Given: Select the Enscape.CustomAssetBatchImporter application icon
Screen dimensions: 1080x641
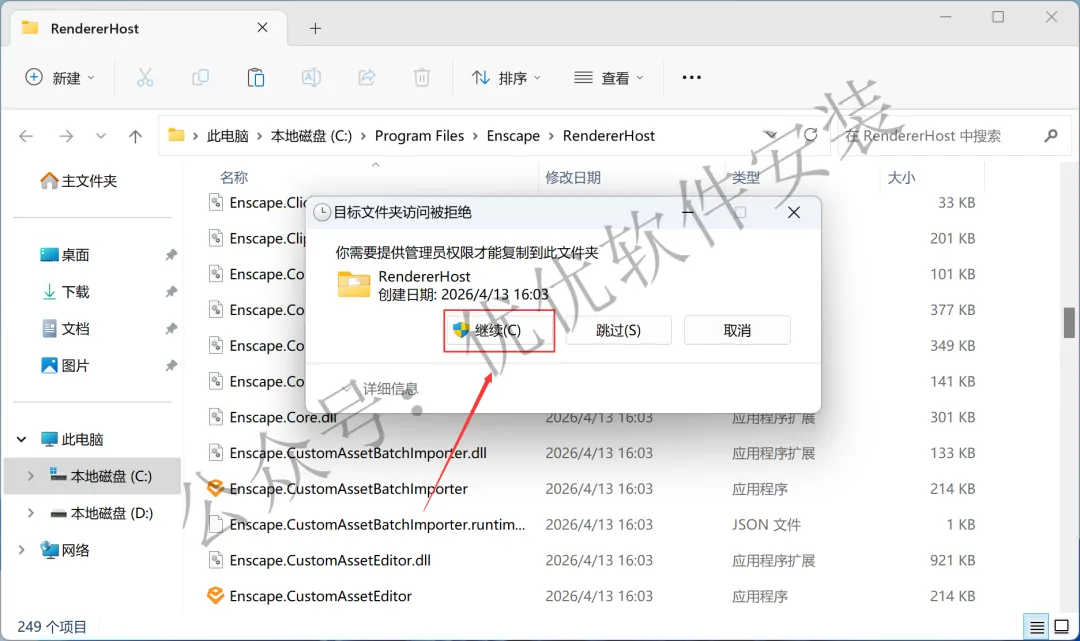Looking at the screenshot, I should point(216,488).
